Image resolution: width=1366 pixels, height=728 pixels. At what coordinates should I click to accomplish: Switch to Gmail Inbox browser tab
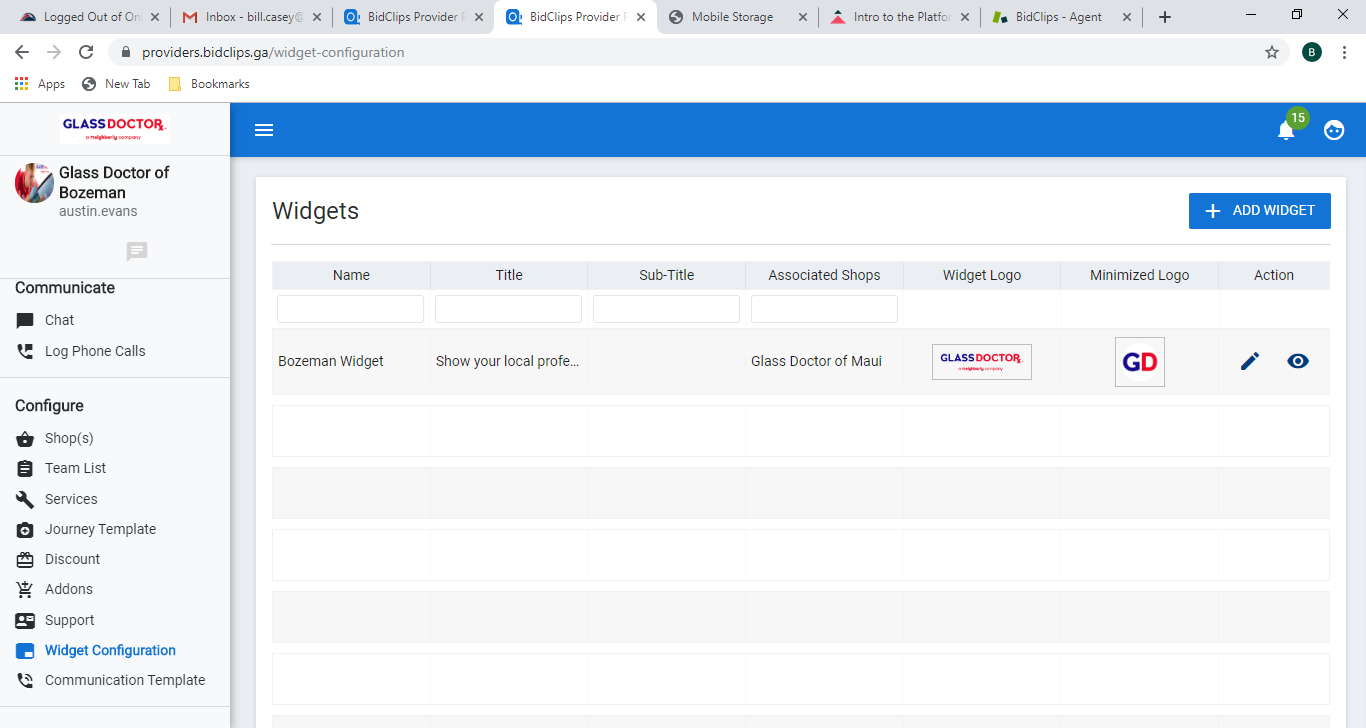point(253,17)
